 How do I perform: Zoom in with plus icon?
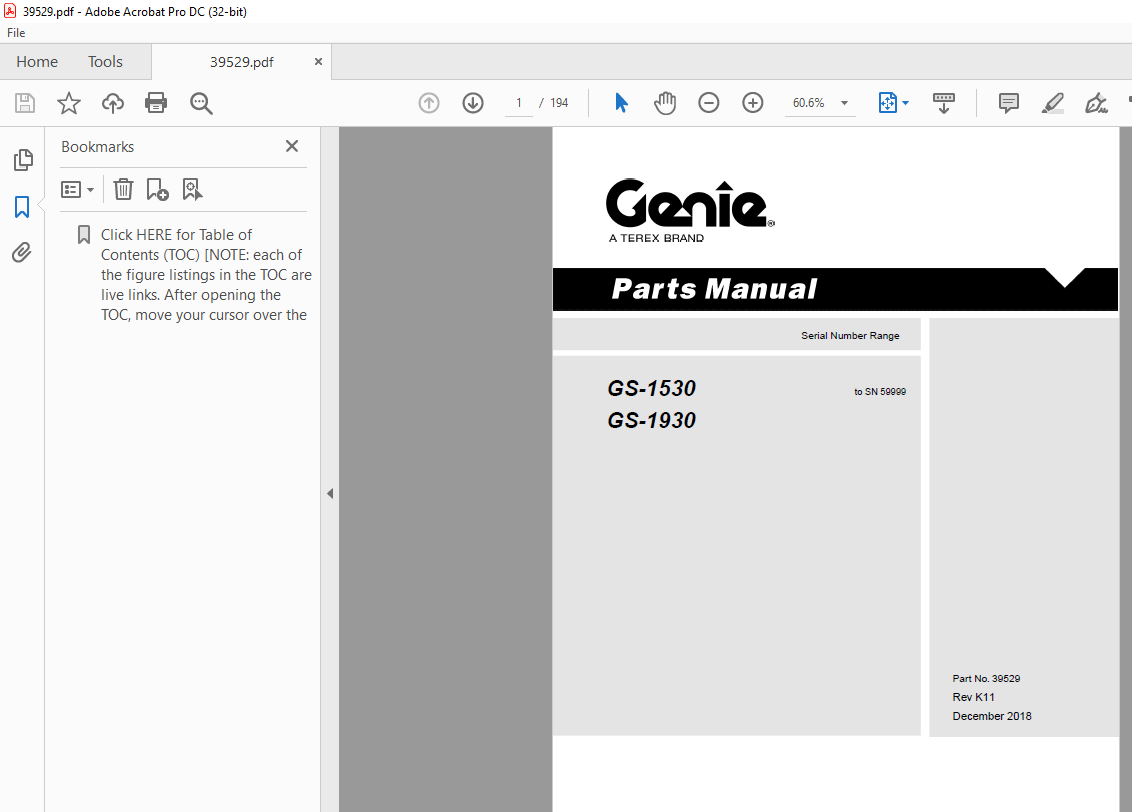pos(753,103)
